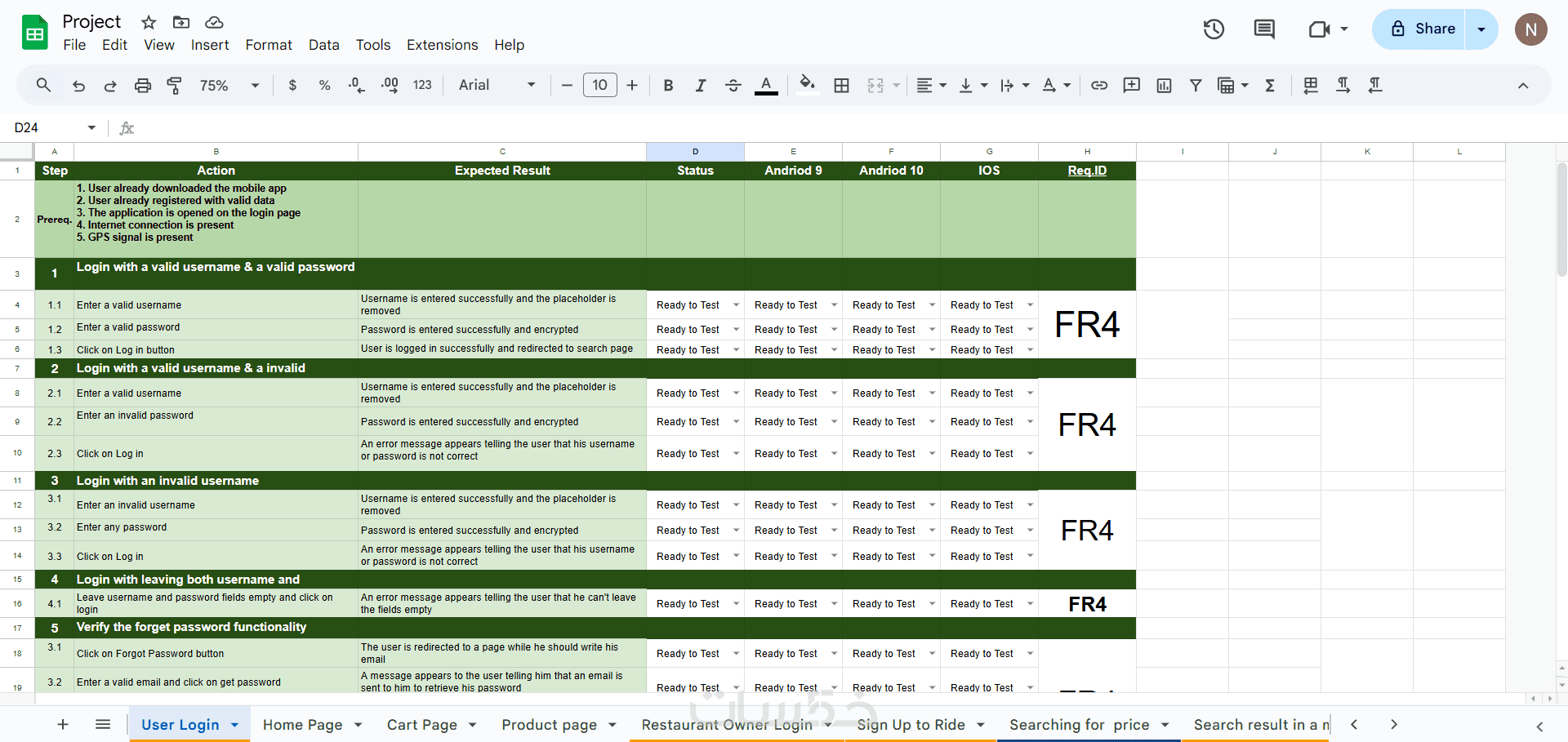Insert a link
Viewport: 1568px width, 742px height.
click(x=1099, y=85)
